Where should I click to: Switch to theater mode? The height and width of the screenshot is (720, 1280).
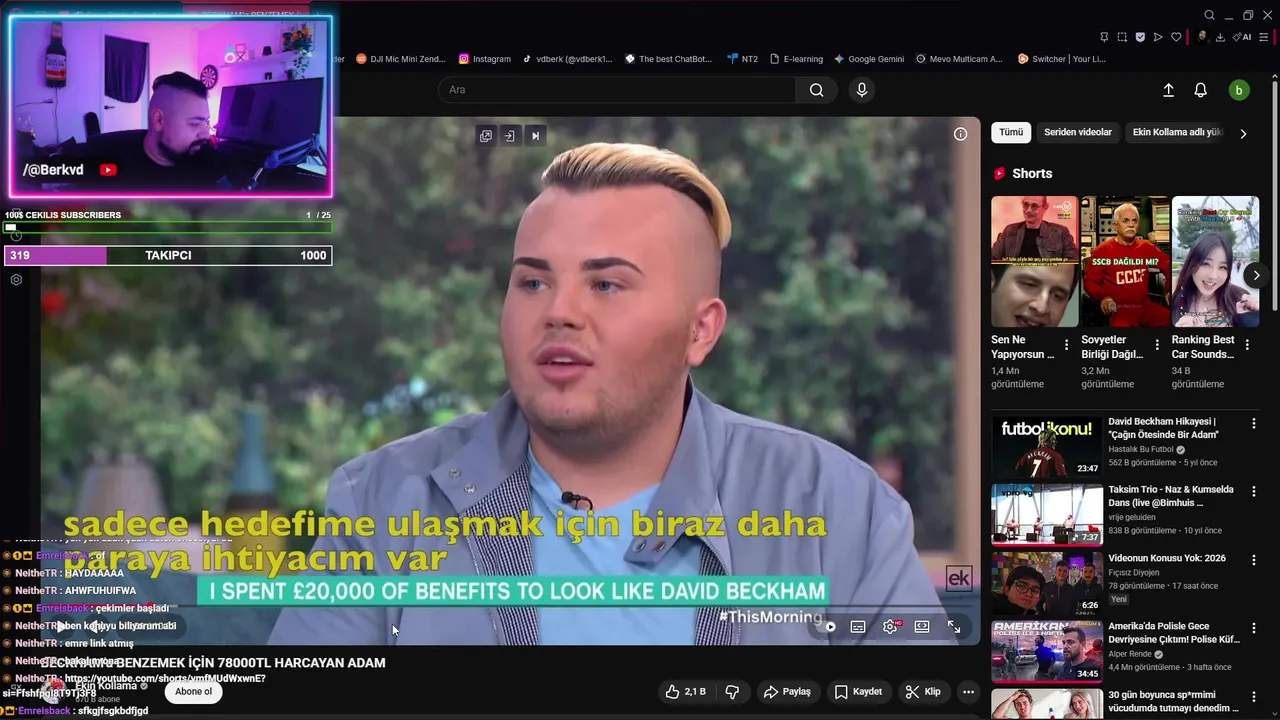coord(922,627)
